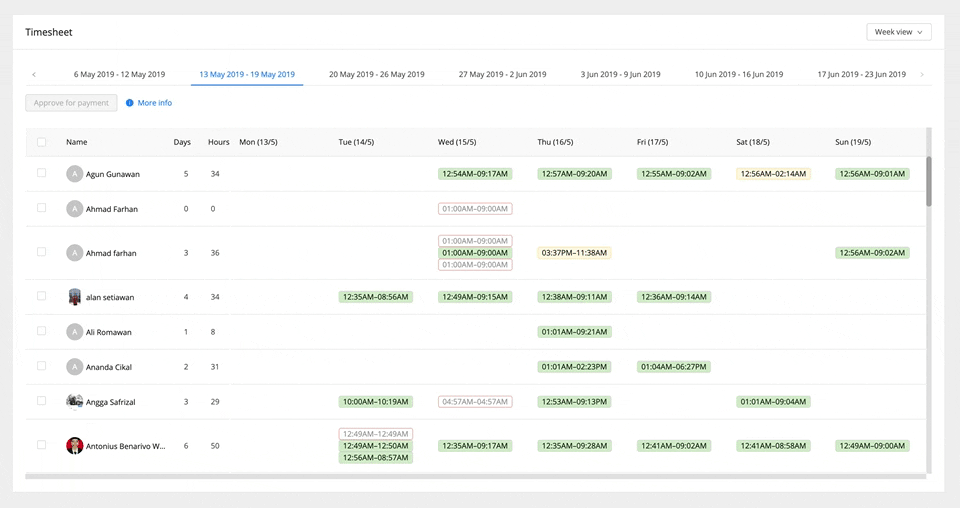Screen dimensions: 960x508
Task: Click the More info icon
Action: pyautogui.click(x=130, y=103)
